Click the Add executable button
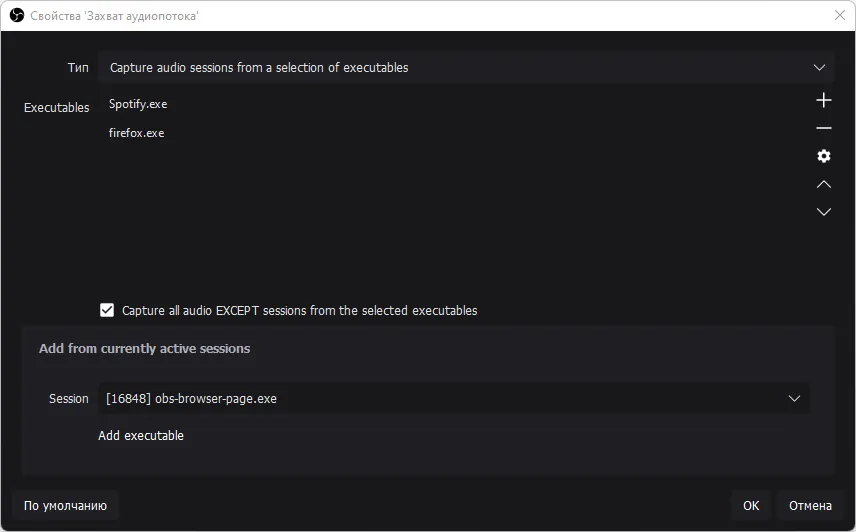 [141, 435]
